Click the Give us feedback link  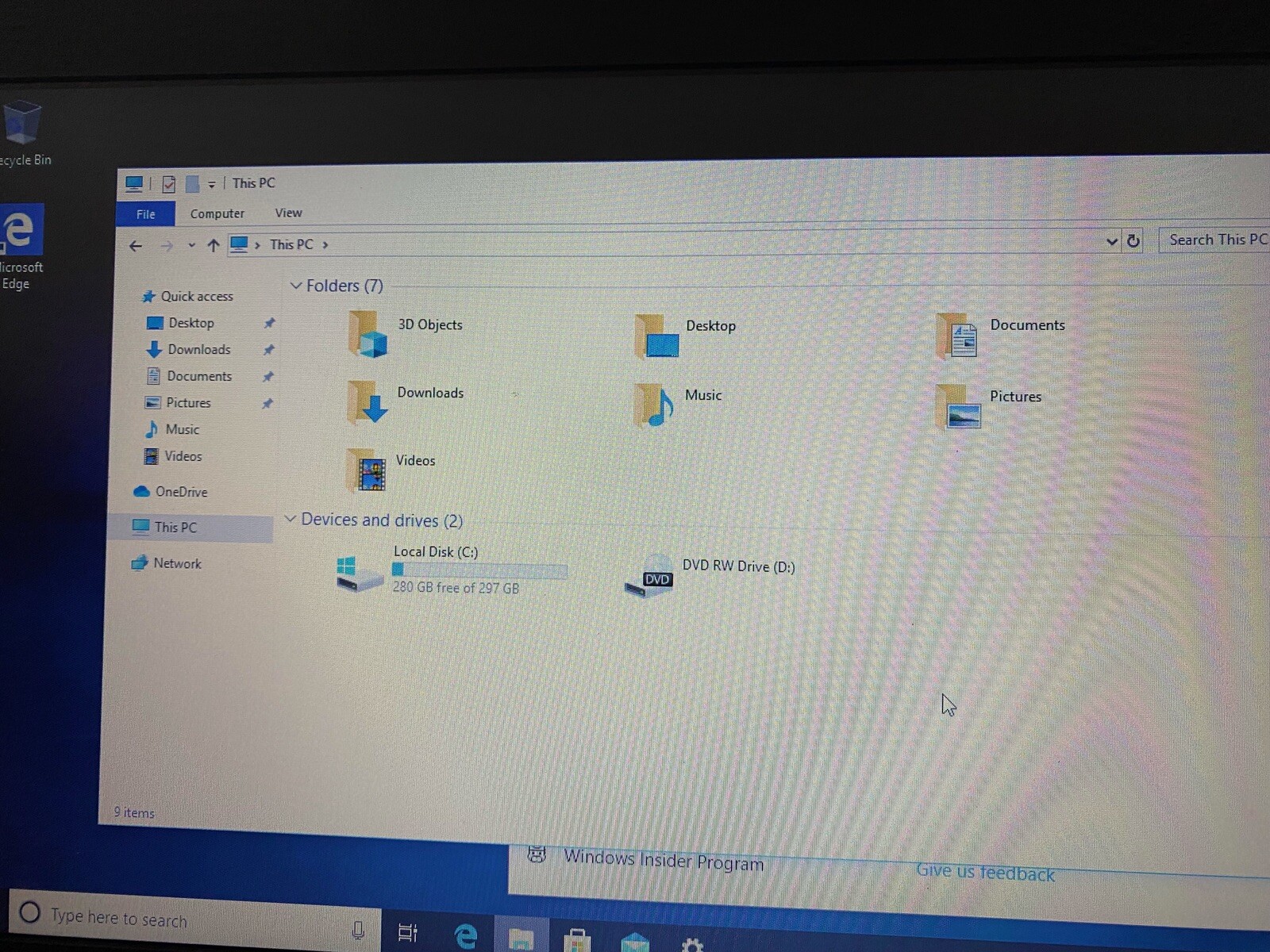click(x=985, y=873)
